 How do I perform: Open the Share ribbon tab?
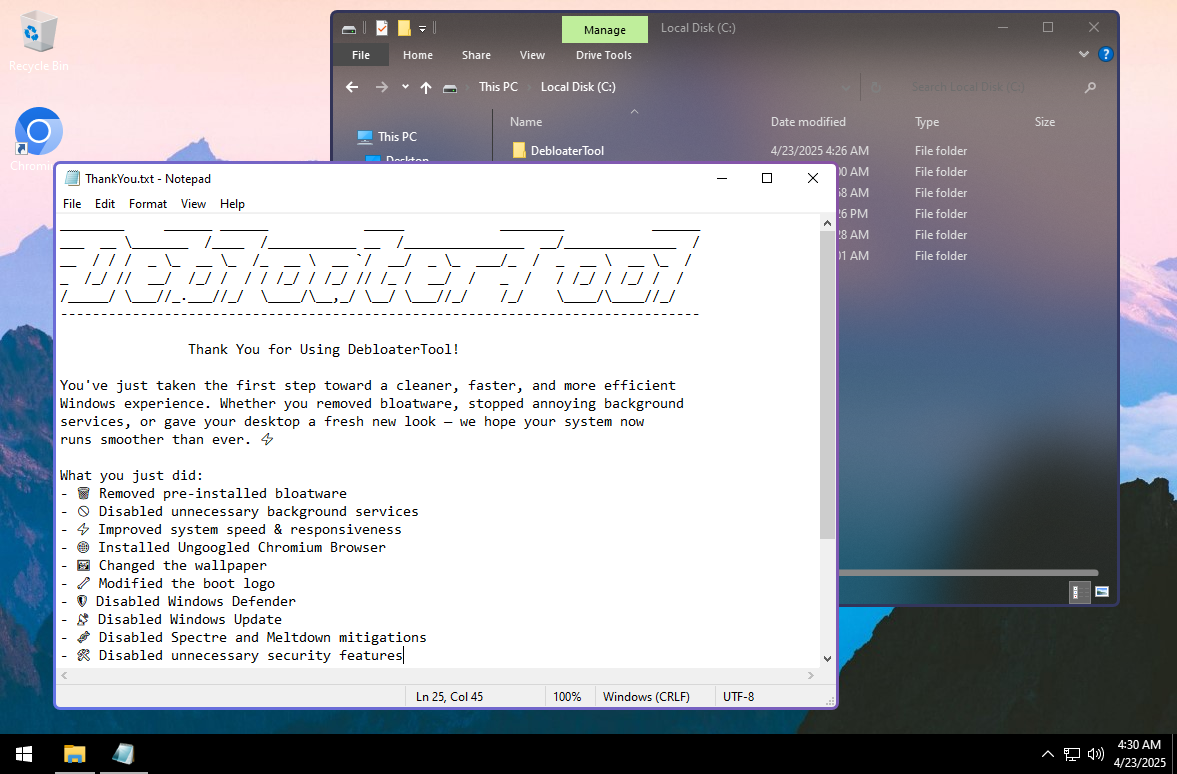tap(476, 55)
